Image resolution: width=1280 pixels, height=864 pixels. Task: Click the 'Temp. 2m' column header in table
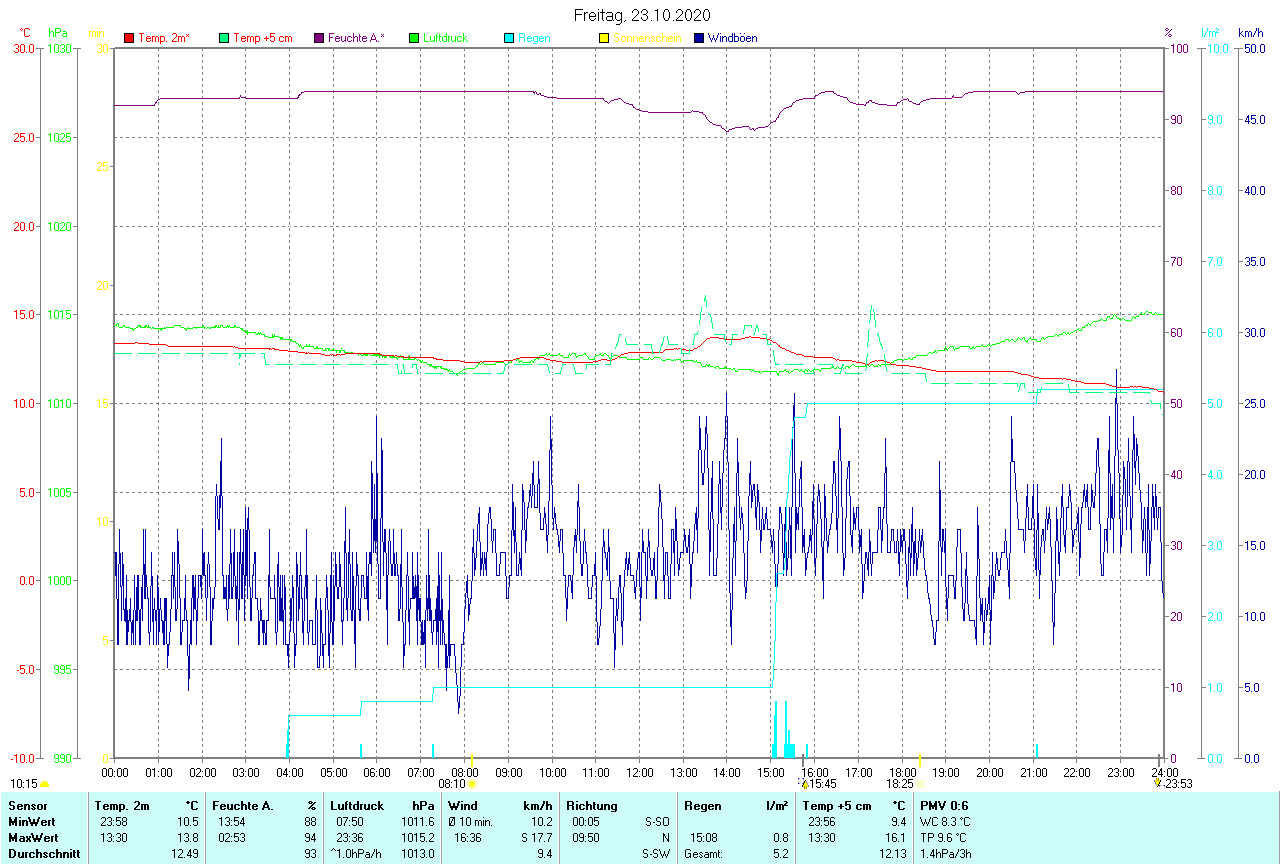(122, 805)
